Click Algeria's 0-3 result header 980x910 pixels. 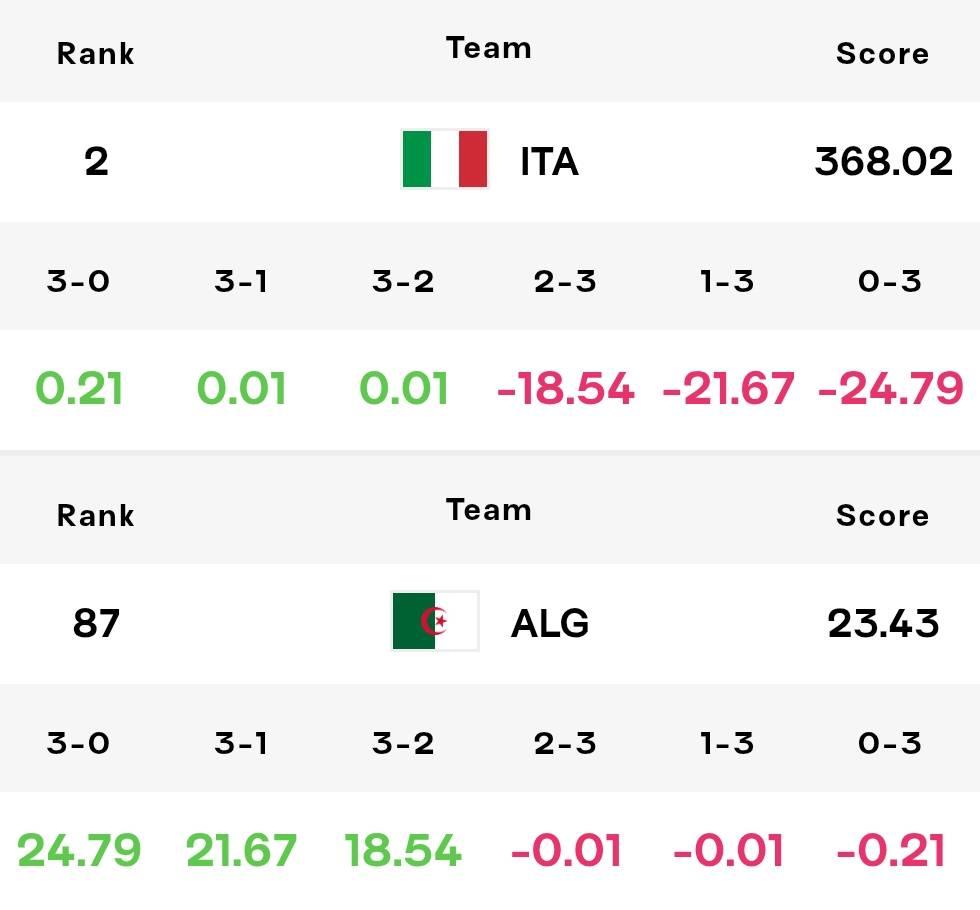pyautogui.click(x=889, y=743)
